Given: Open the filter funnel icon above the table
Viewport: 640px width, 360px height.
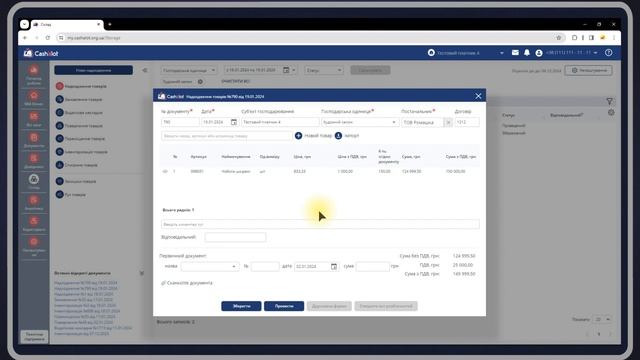Looking at the screenshot, I should click(609, 101).
